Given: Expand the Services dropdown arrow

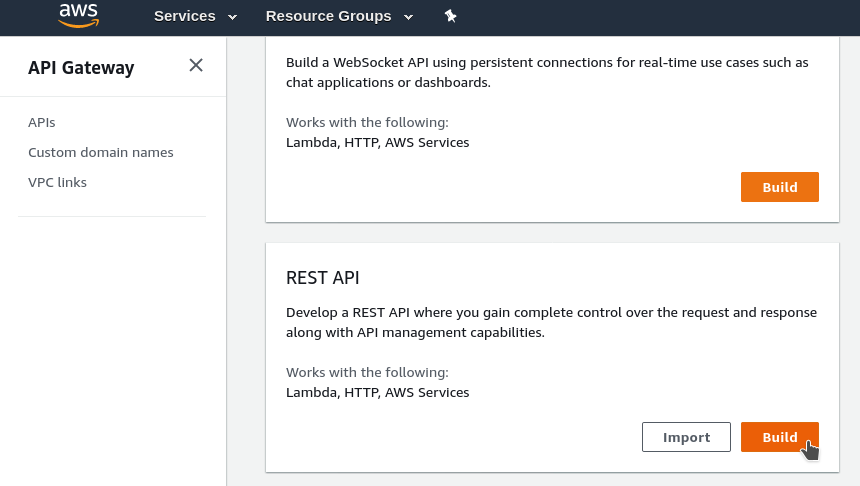Looking at the screenshot, I should point(233,17).
